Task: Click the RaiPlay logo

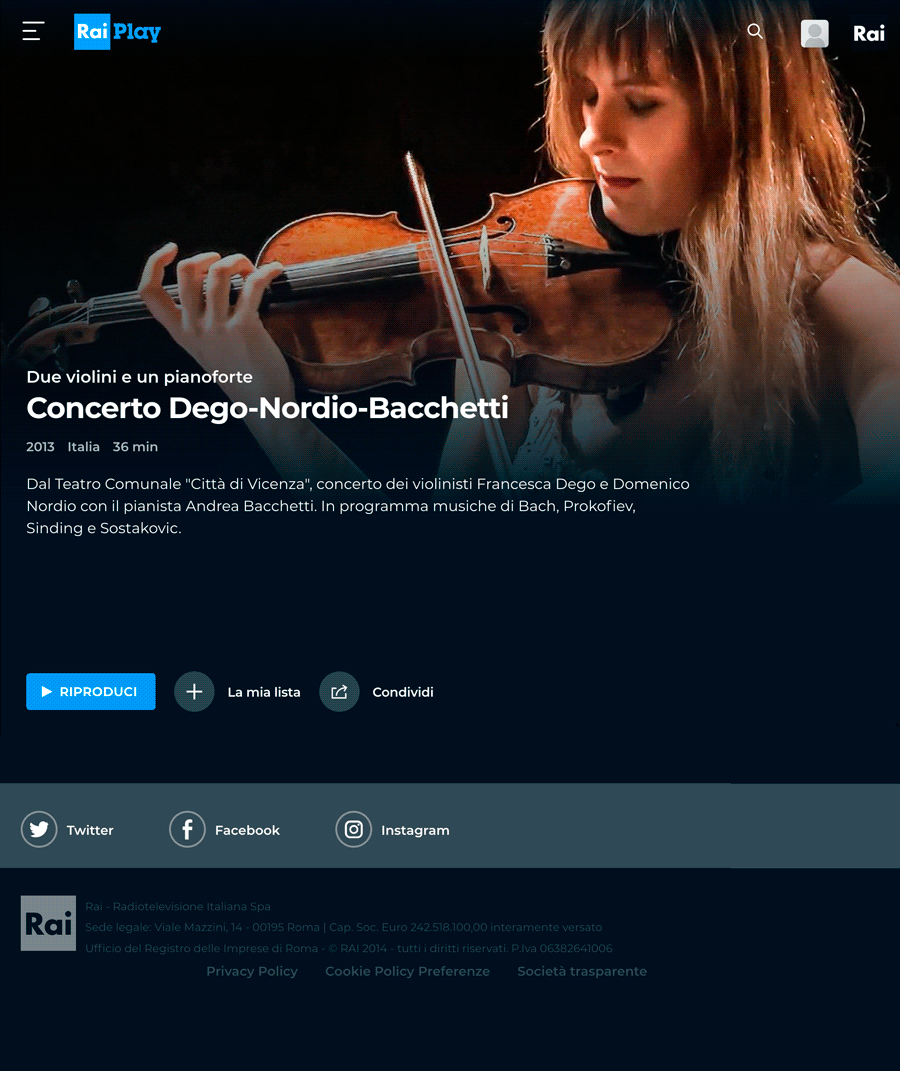Action: pyautogui.click(x=117, y=32)
